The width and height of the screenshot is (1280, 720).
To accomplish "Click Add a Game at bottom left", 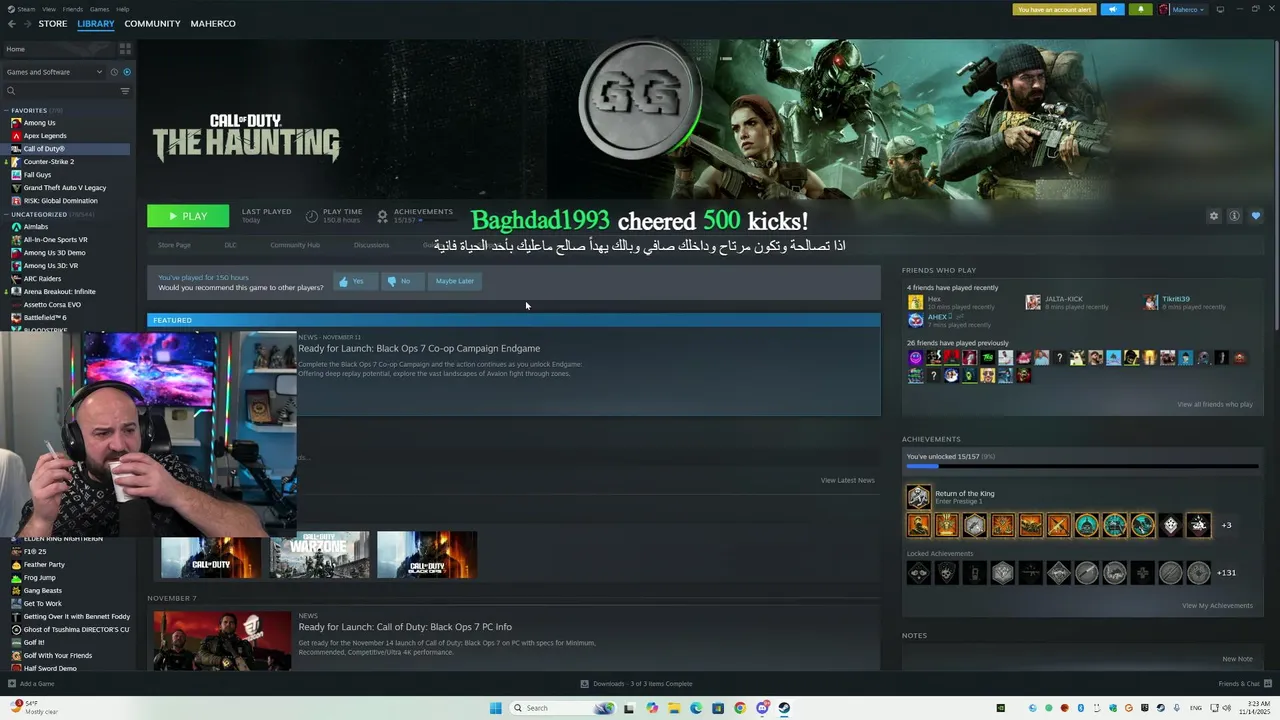I will [x=31, y=684].
